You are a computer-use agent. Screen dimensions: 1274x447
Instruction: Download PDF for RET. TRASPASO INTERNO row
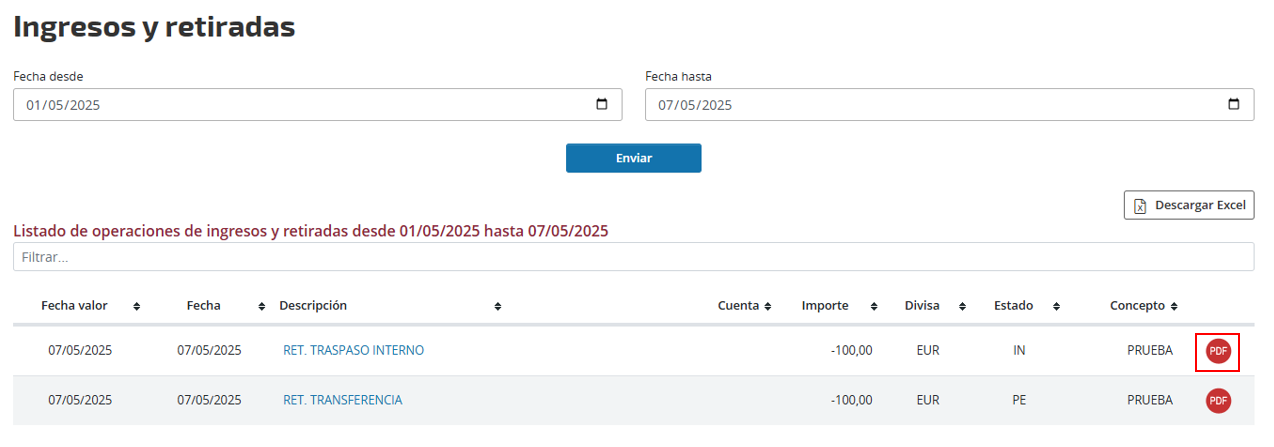[1218, 352]
